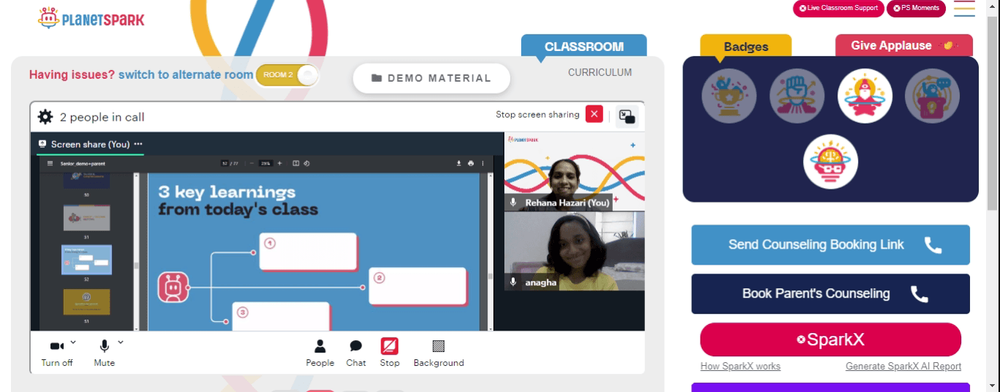Mute the microphone

104,352
